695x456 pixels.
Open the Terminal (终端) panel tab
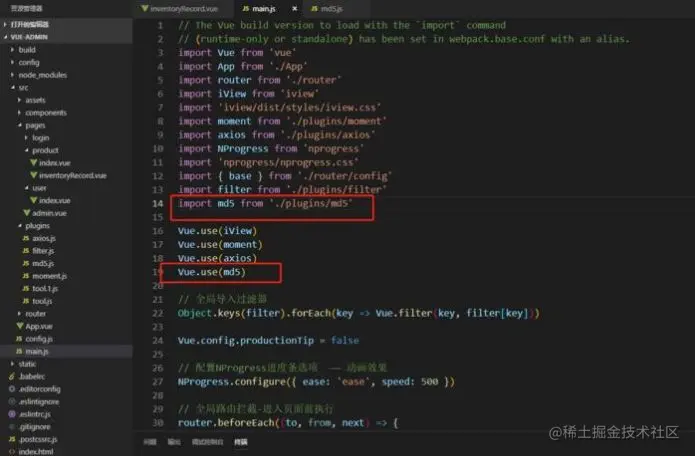pos(241,442)
